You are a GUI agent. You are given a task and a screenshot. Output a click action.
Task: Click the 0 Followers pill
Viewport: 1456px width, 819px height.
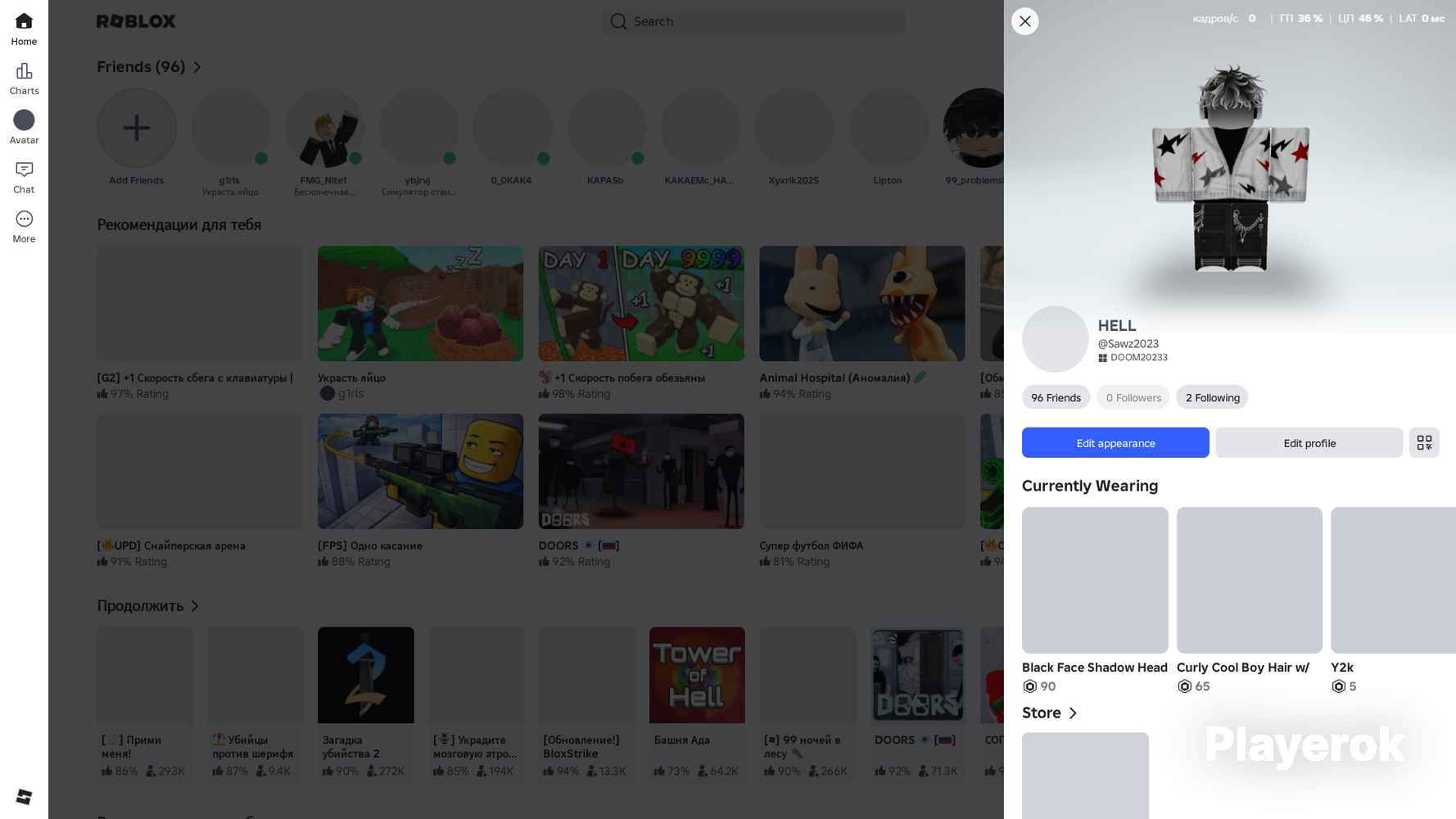[x=1133, y=397]
